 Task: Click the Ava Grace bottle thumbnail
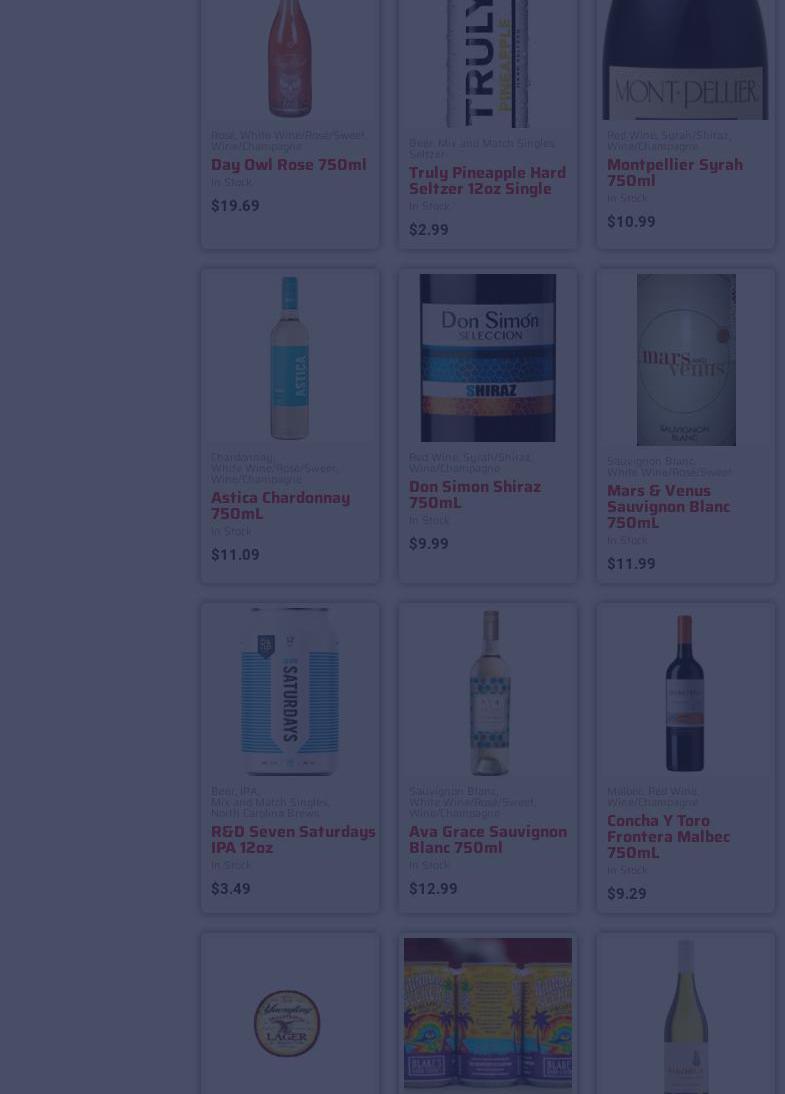pyautogui.click(x=488, y=693)
